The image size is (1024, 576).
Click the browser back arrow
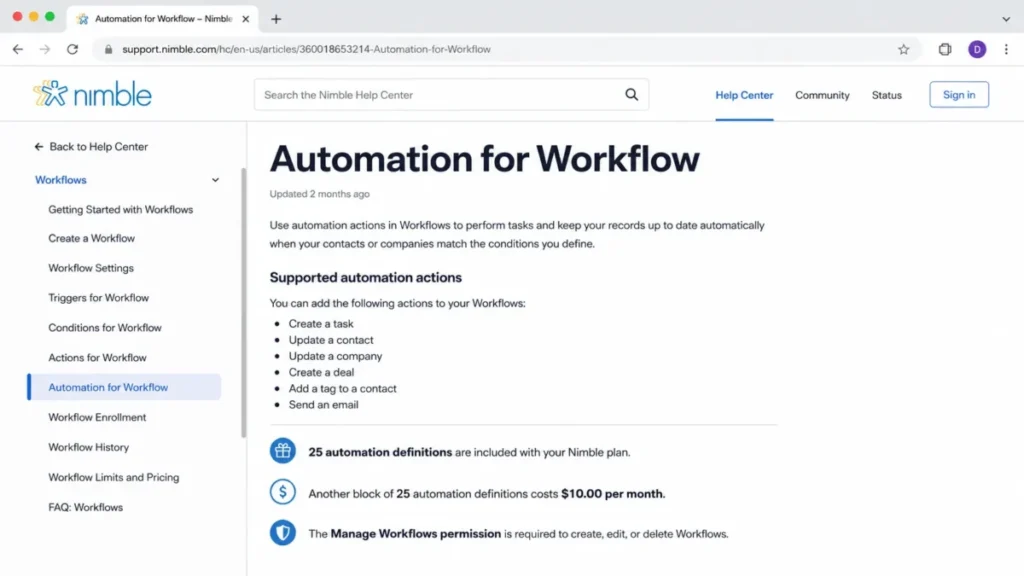pos(18,49)
